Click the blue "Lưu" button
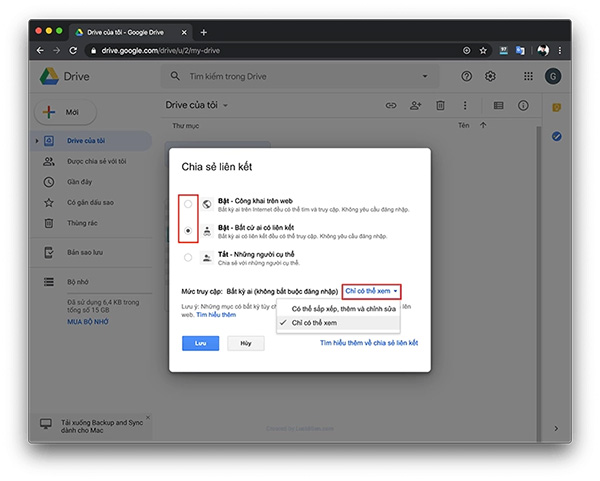The image size is (600, 481). click(x=200, y=343)
